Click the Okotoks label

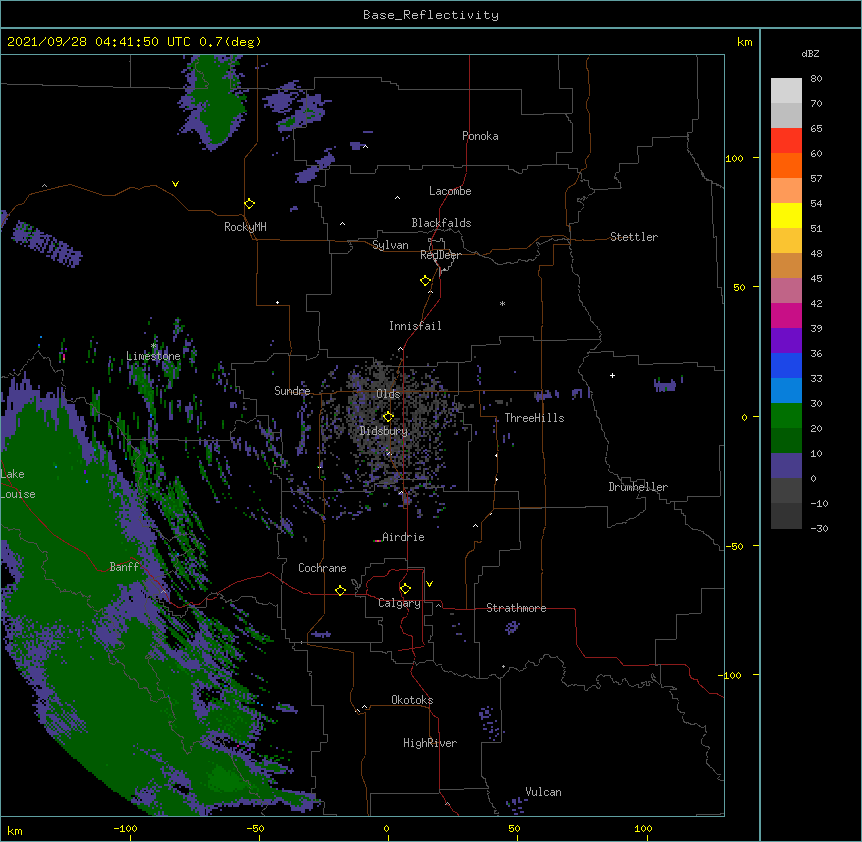pos(412,700)
